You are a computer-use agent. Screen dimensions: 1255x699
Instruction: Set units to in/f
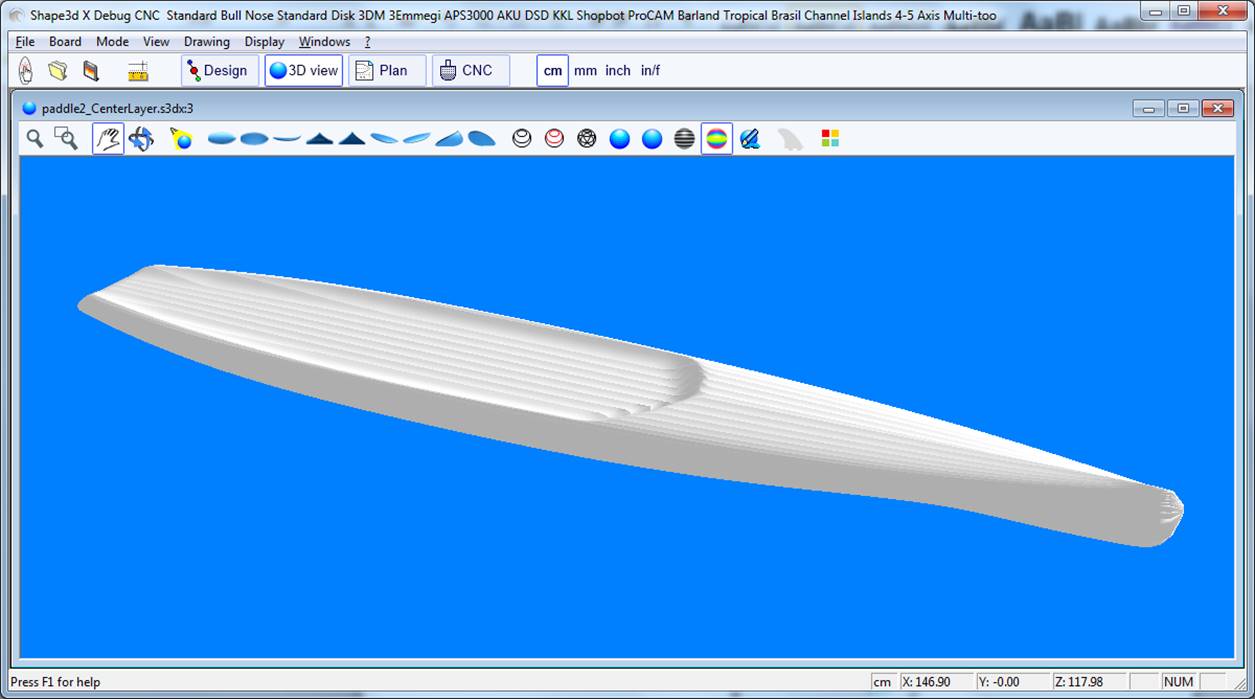[x=650, y=71]
